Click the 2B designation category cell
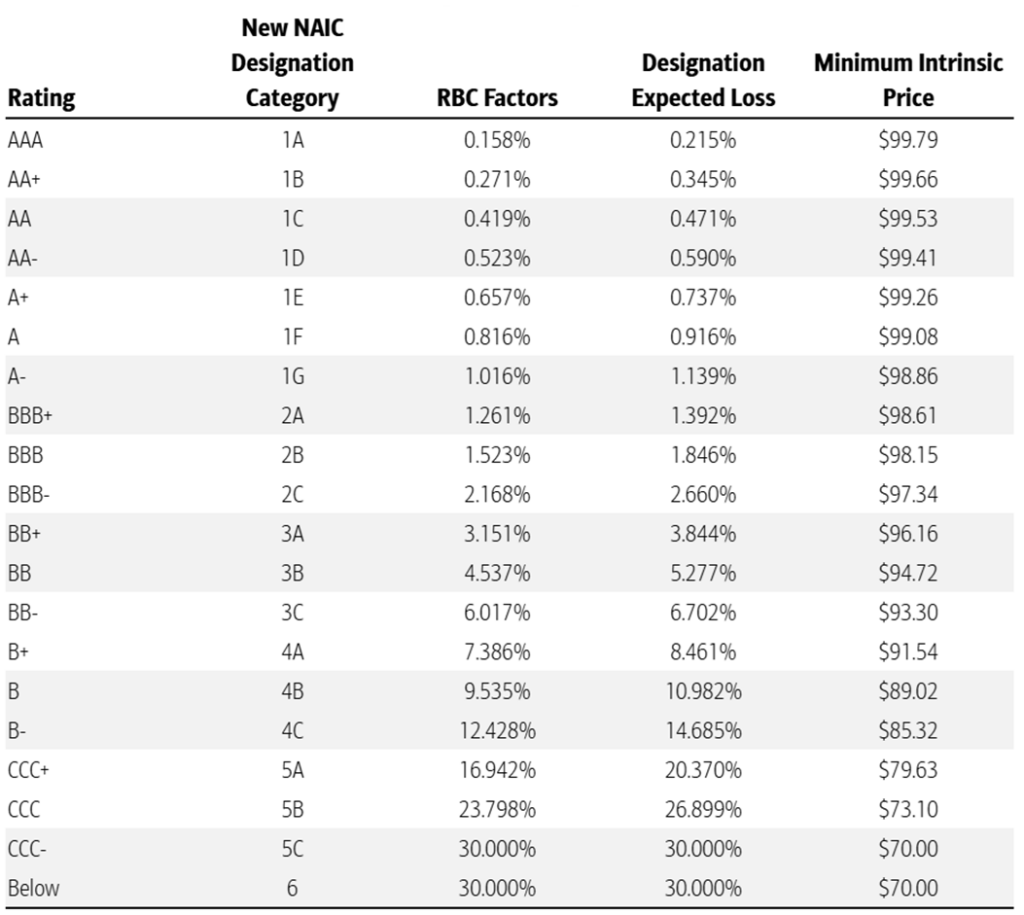Viewport: 1024px width, 915px height. [x=292, y=455]
